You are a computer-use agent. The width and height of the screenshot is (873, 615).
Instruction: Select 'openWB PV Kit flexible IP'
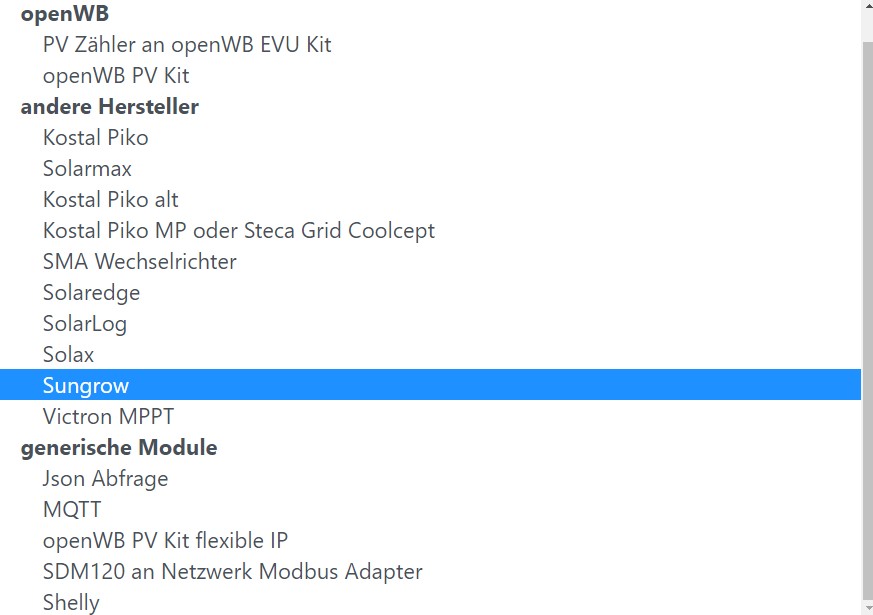(166, 541)
